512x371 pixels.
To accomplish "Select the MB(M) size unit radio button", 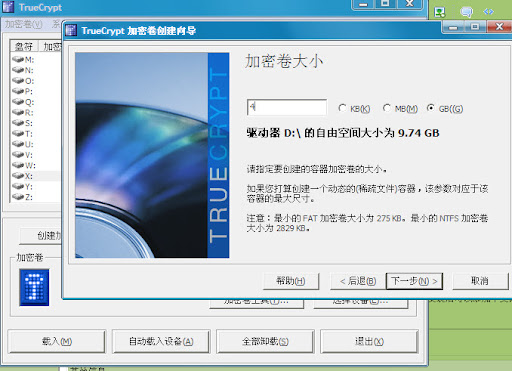I will 387,108.
